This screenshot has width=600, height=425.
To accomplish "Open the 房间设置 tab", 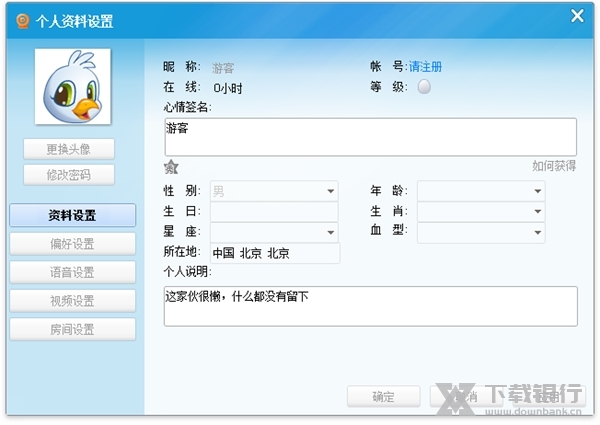I will click(73, 329).
